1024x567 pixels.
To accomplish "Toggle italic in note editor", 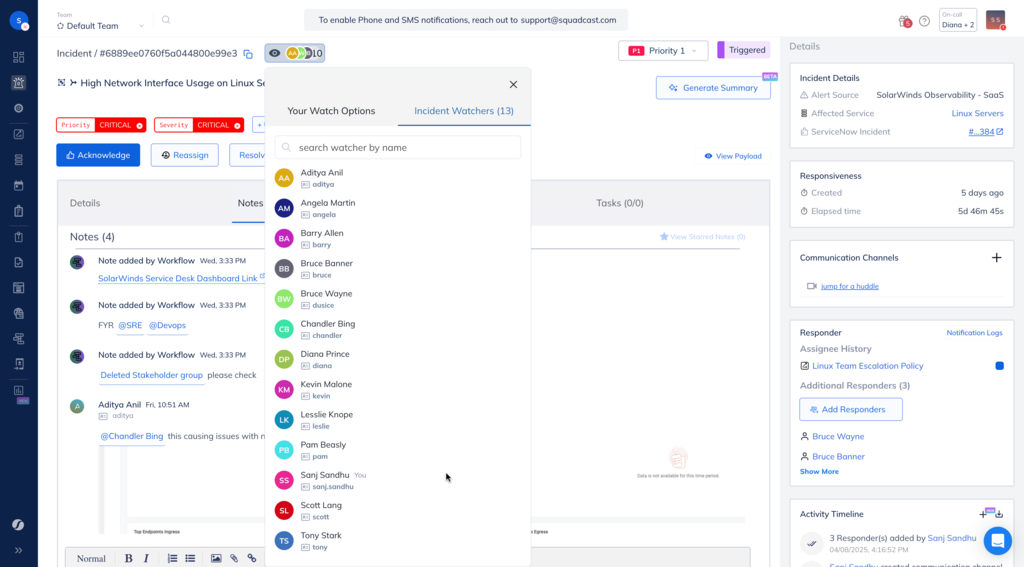I will tap(146, 559).
